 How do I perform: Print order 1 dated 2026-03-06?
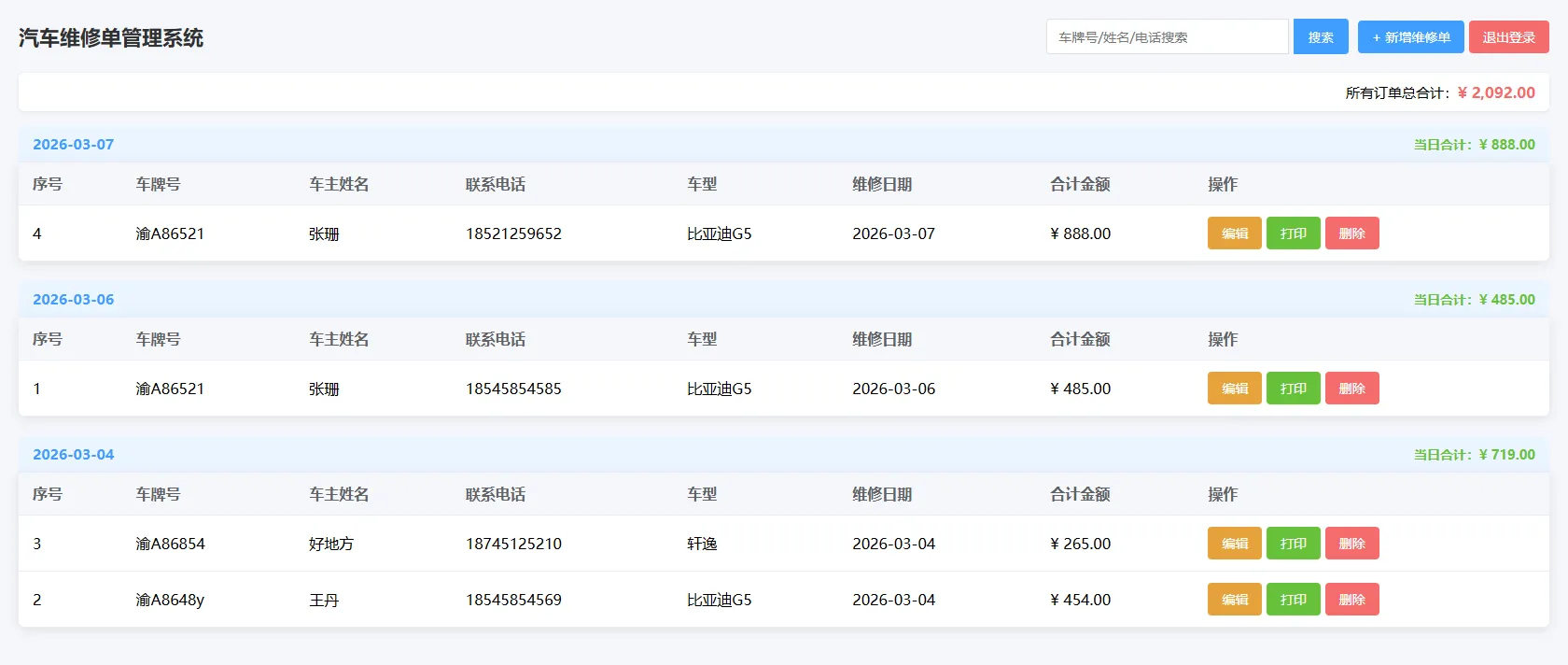pos(1293,389)
